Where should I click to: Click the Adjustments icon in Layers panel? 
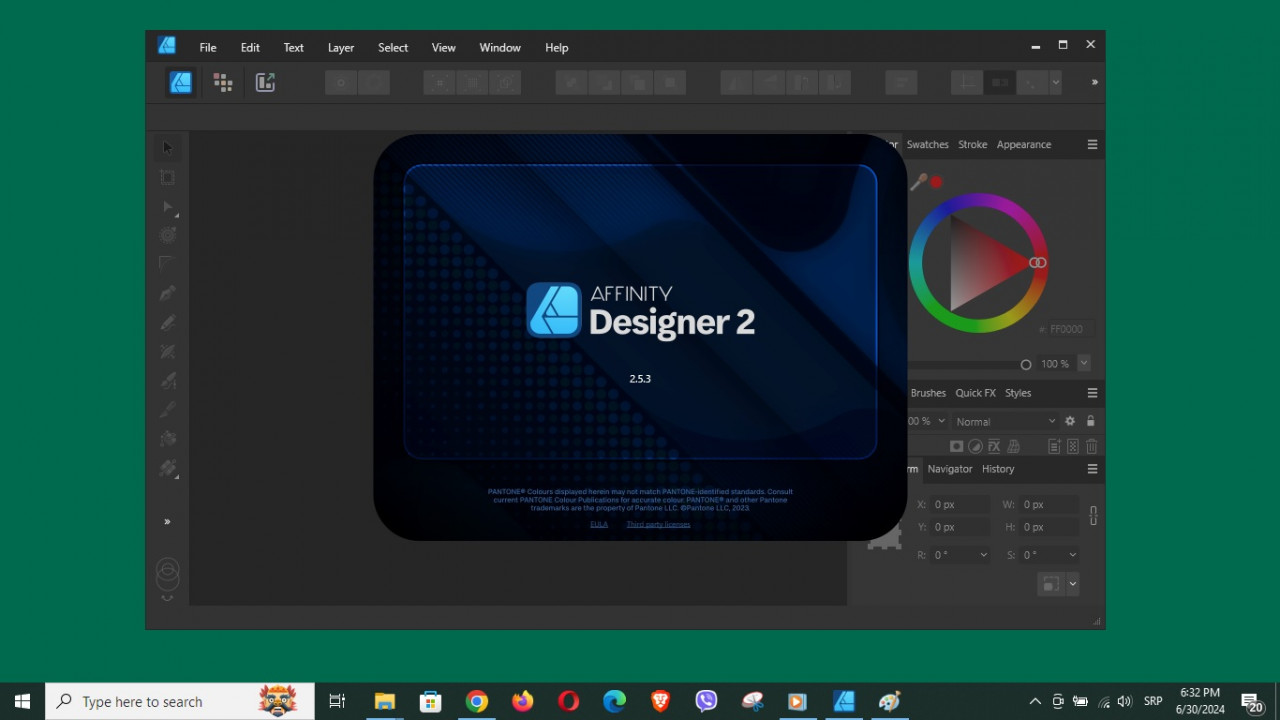pyautogui.click(x=976, y=446)
